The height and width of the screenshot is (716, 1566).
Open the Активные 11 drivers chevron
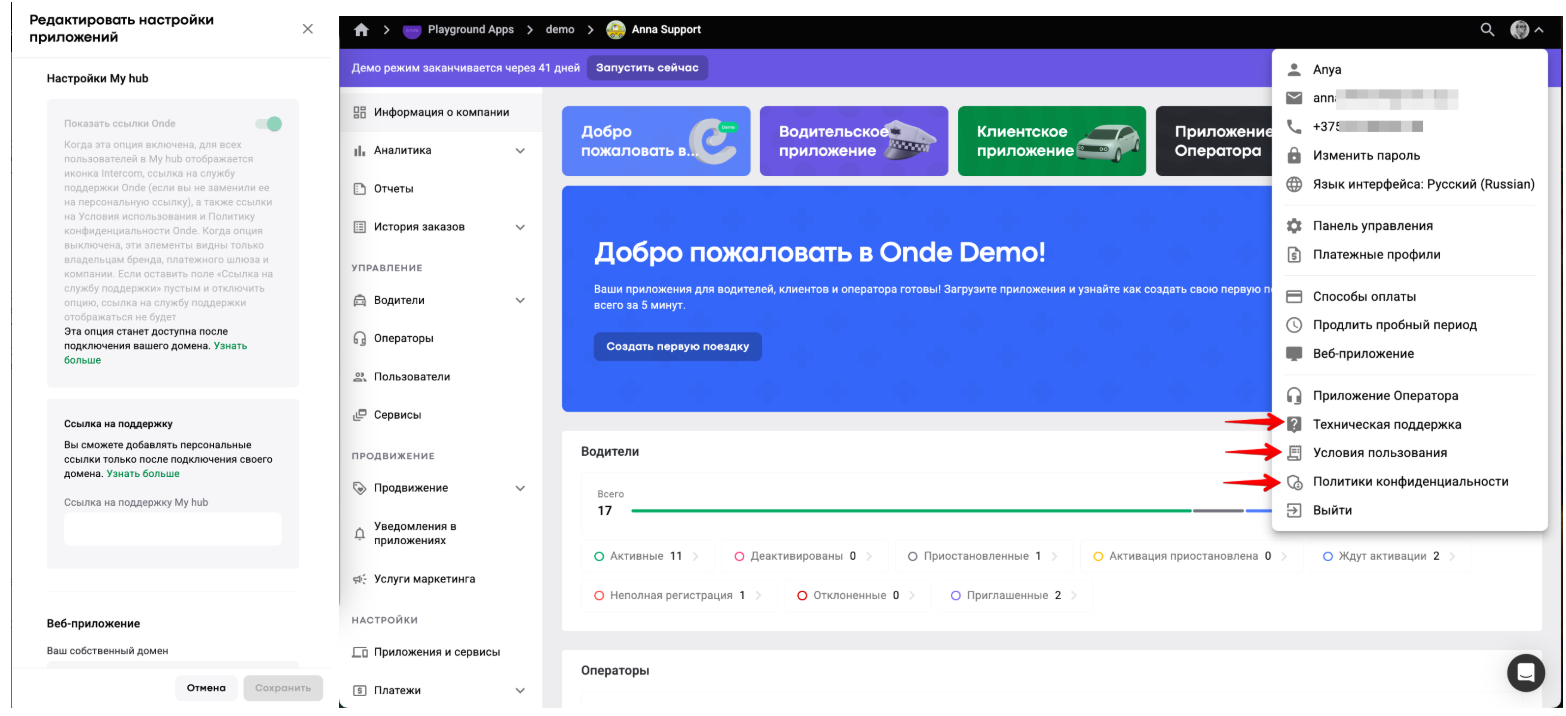coord(696,556)
